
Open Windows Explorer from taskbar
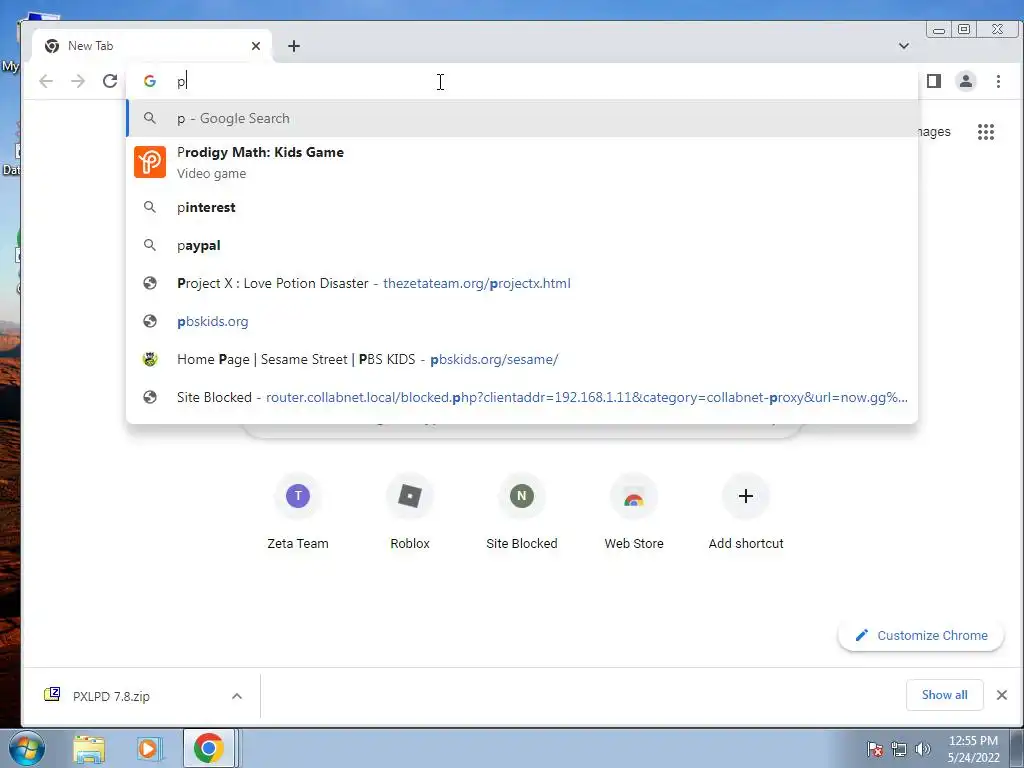point(89,749)
